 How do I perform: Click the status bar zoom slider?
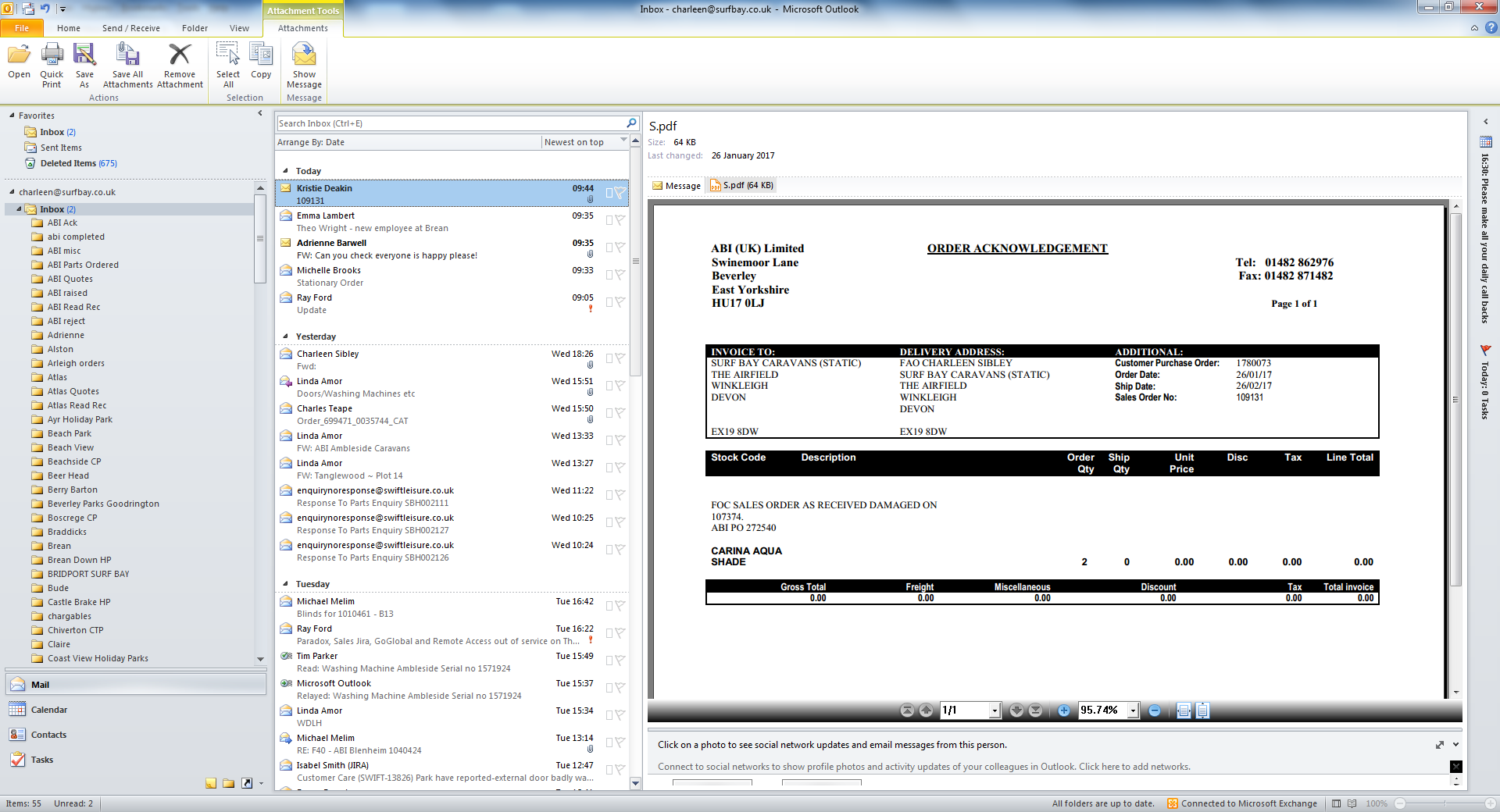(x=1445, y=803)
